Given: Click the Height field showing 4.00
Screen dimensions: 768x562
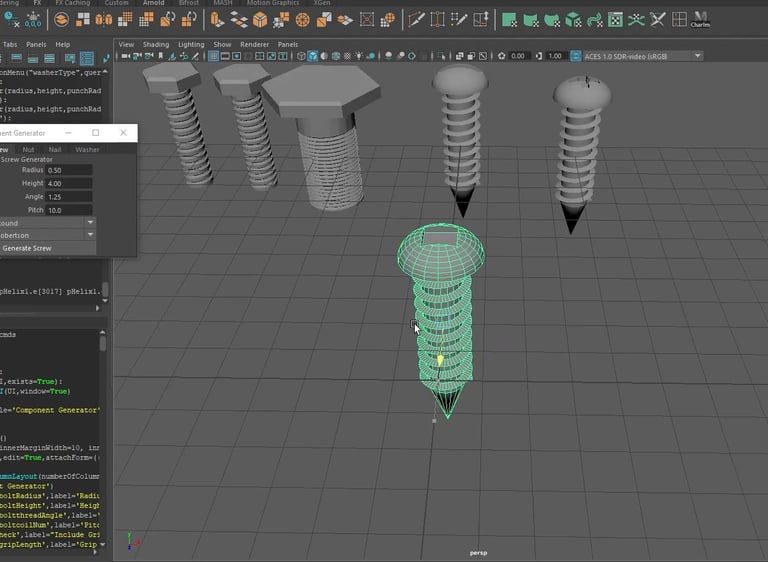Looking at the screenshot, I should point(69,183).
